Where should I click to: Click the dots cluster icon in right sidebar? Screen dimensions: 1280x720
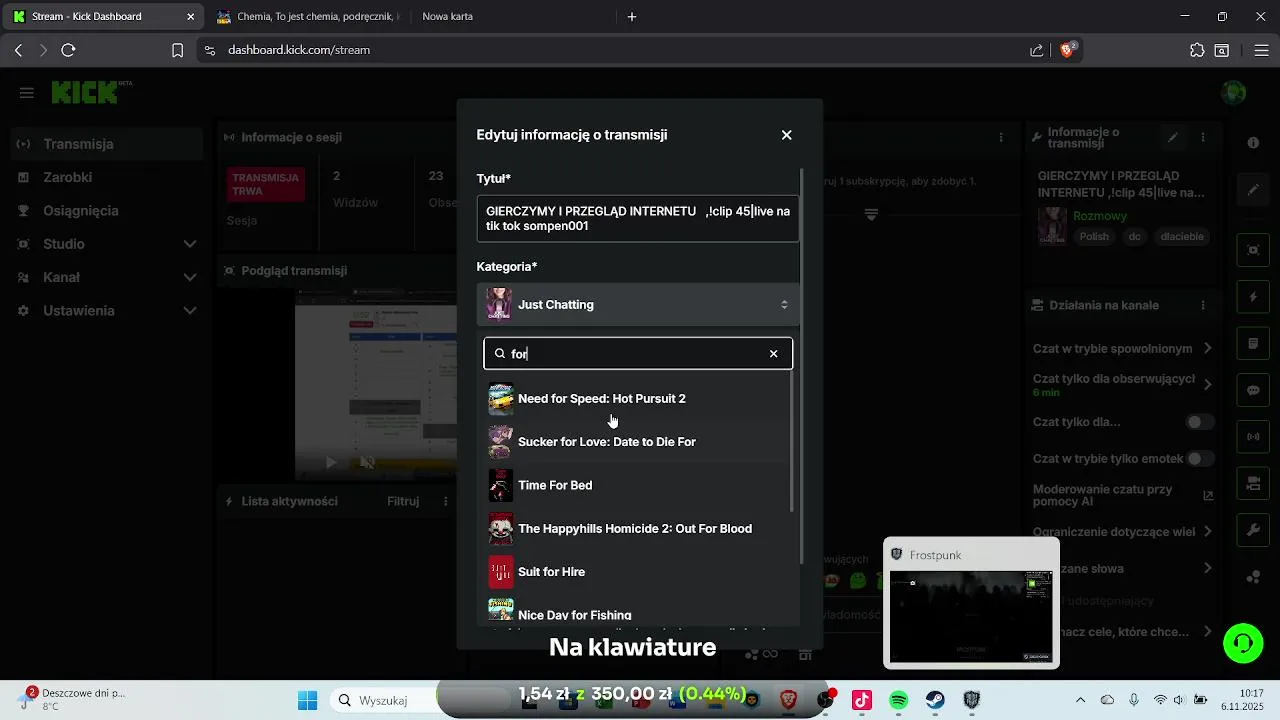coord(1253,577)
